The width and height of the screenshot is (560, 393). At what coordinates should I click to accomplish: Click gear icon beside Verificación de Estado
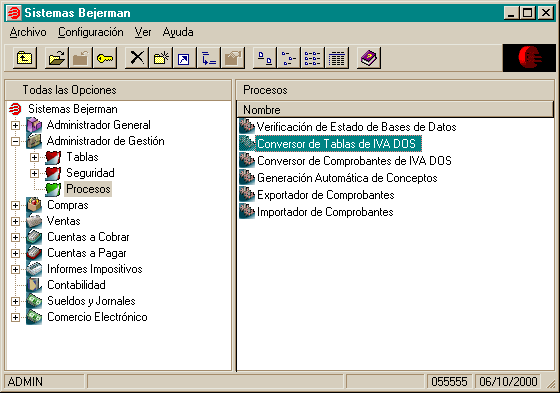[x=247, y=126]
